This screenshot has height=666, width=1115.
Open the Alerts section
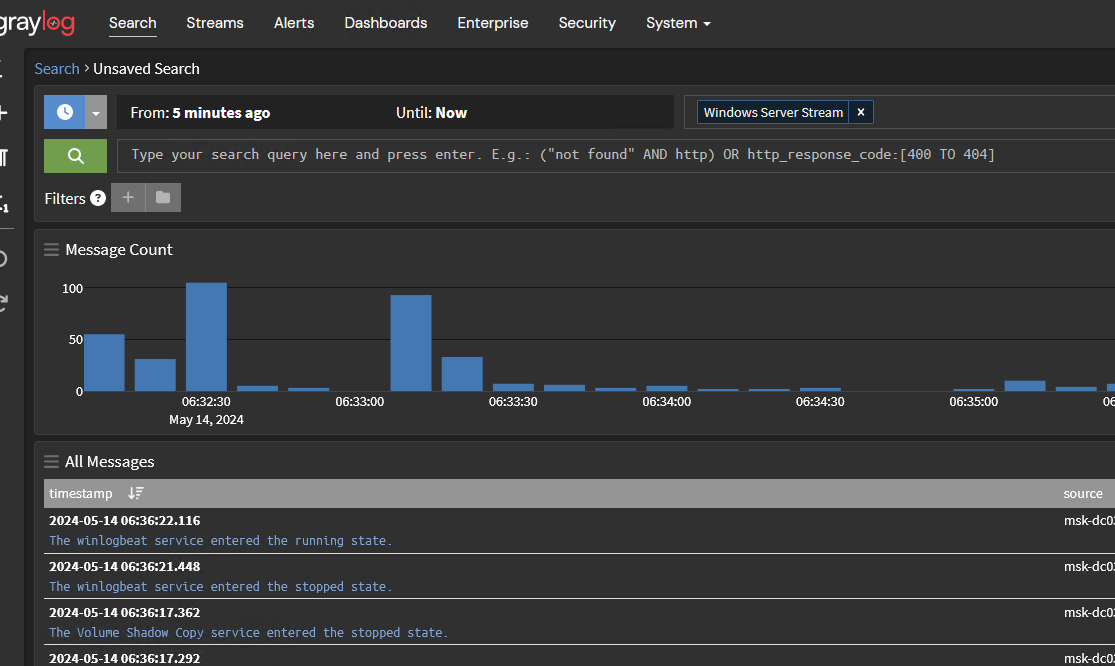pyautogui.click(x=294, y=23)
